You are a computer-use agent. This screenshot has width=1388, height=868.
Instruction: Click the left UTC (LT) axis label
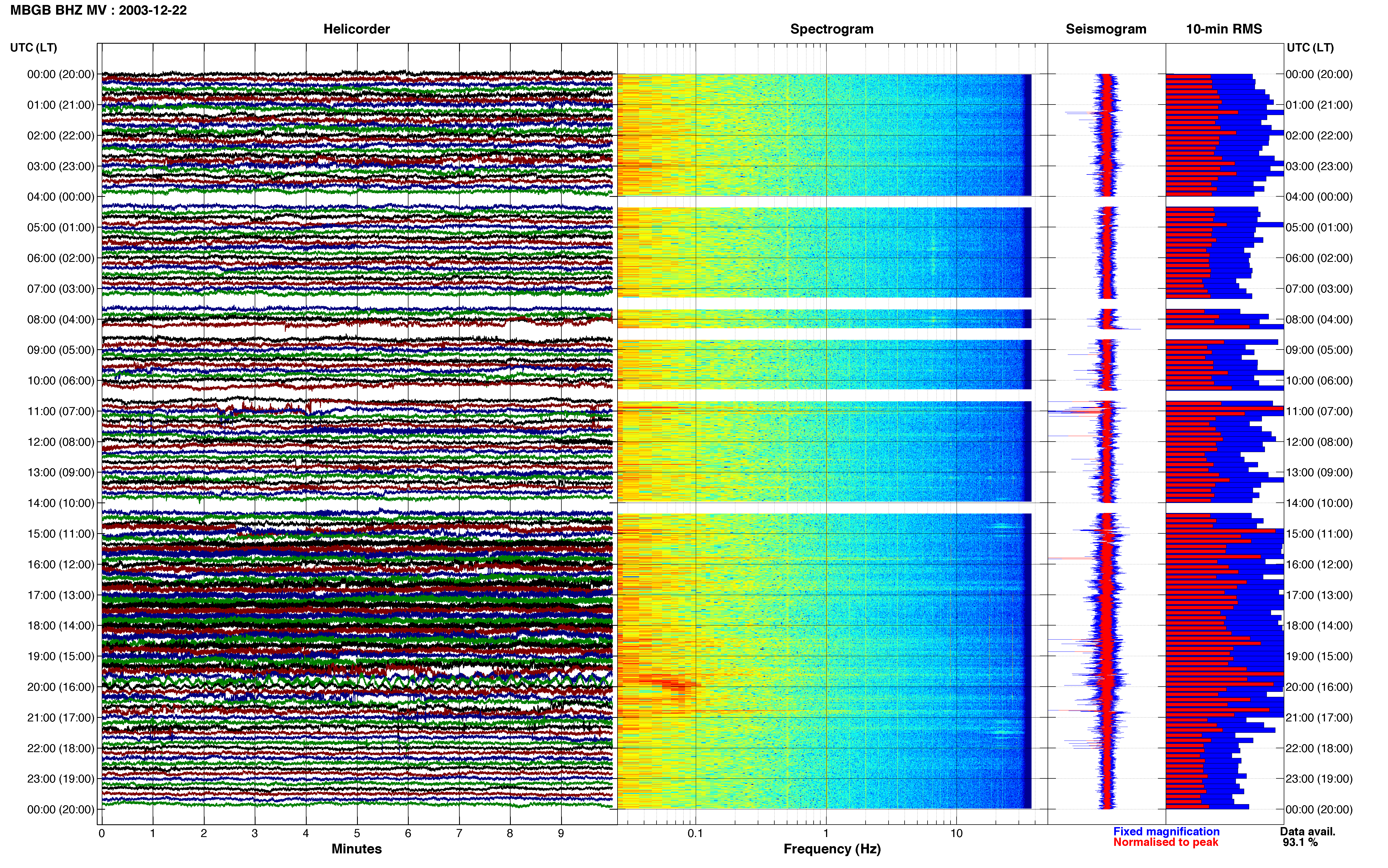pyautogui.click(x=34, y=48)
